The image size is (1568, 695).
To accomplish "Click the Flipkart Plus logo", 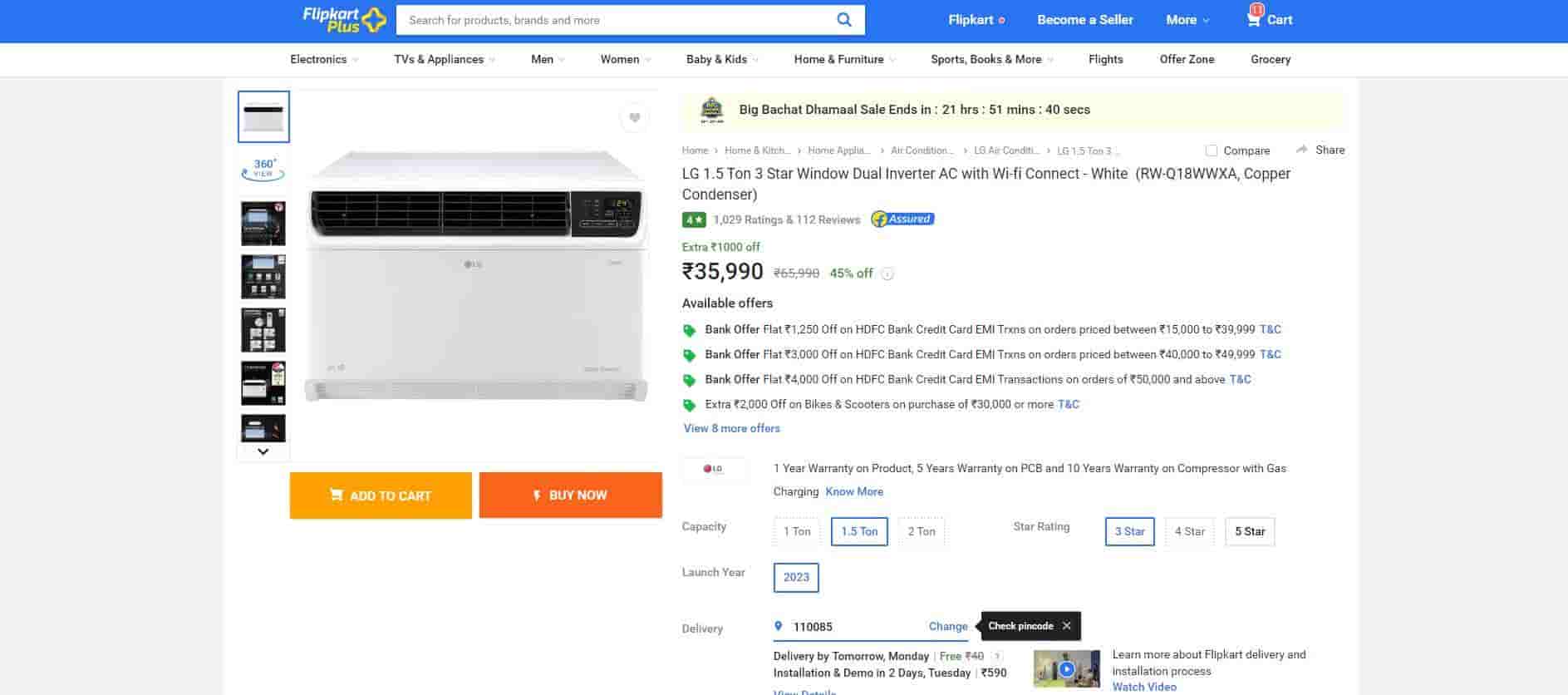I will tap(344, 19).
